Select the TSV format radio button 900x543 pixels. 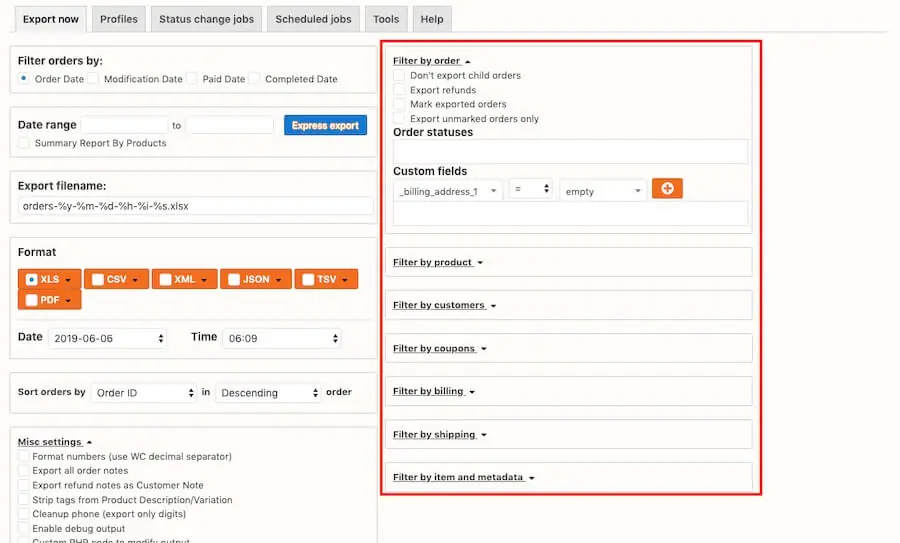[308, 280]
